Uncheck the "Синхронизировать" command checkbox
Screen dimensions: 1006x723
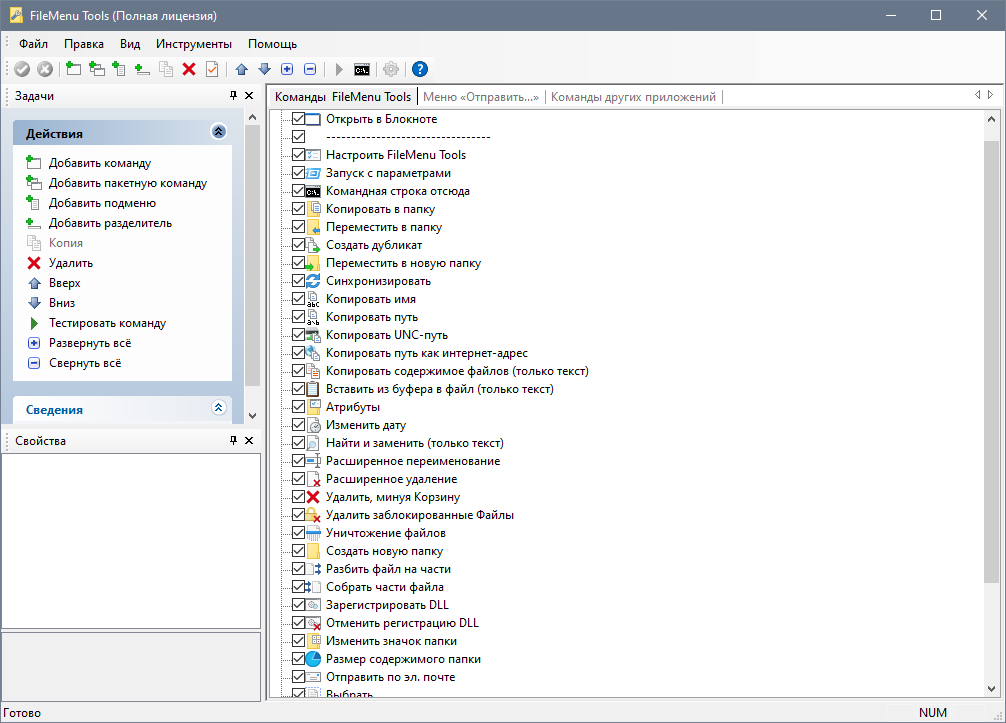coord(298,281)
